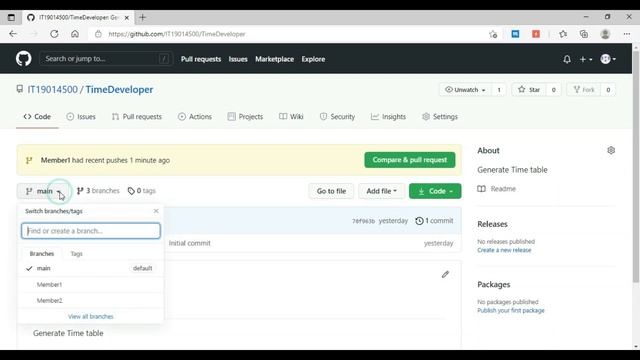Click the red extension icon in toolbar
This screenshot has height=360, width=640.
point(536,34)
